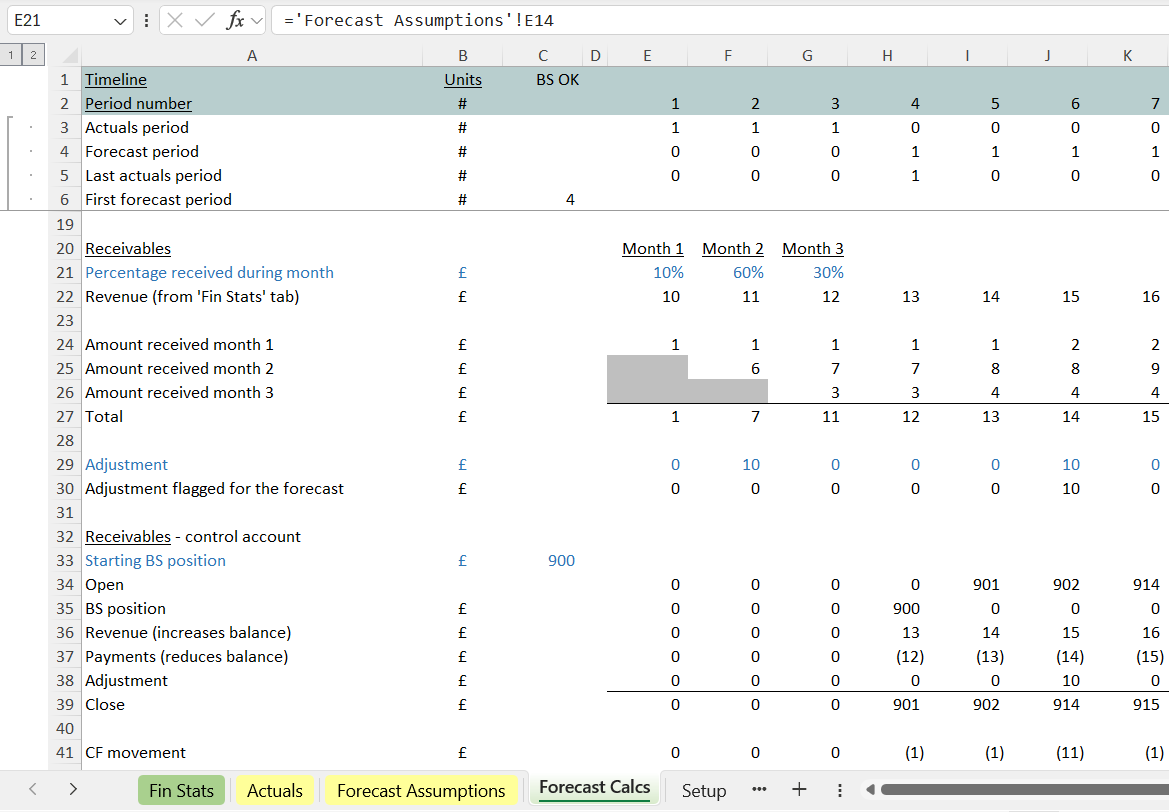Add a new sheet with plus icon
The image size is (1169, 812).
click(799, 790)
